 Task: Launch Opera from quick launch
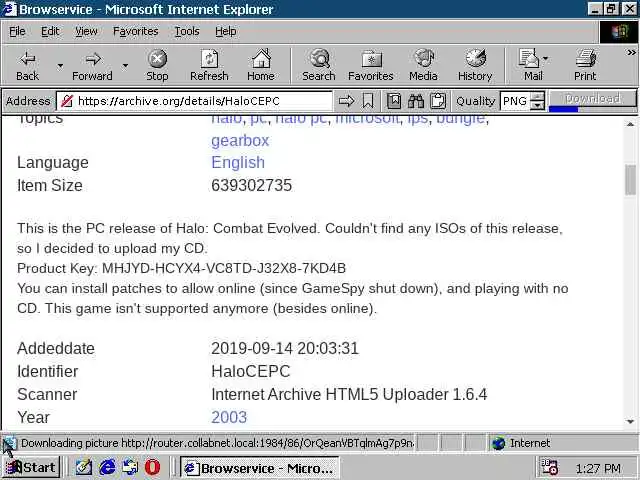tap(153, 467)
